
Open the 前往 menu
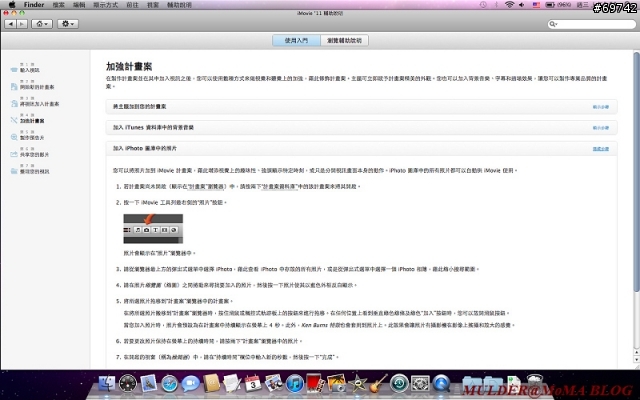point(133,5)
